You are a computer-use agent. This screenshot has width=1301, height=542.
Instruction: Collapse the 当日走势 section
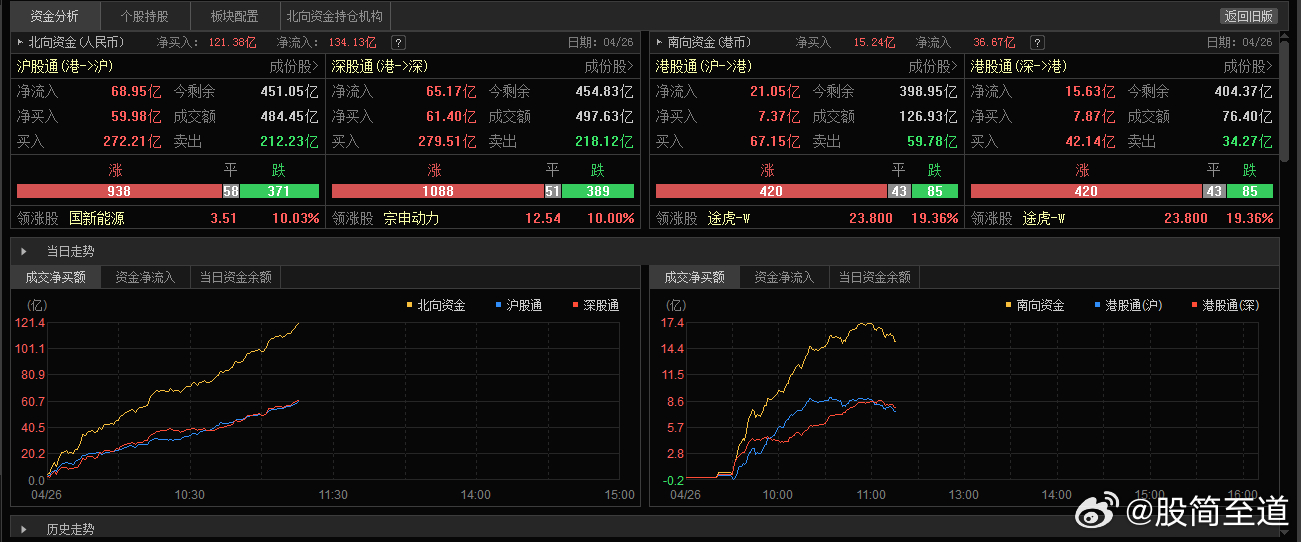(23, 251)
